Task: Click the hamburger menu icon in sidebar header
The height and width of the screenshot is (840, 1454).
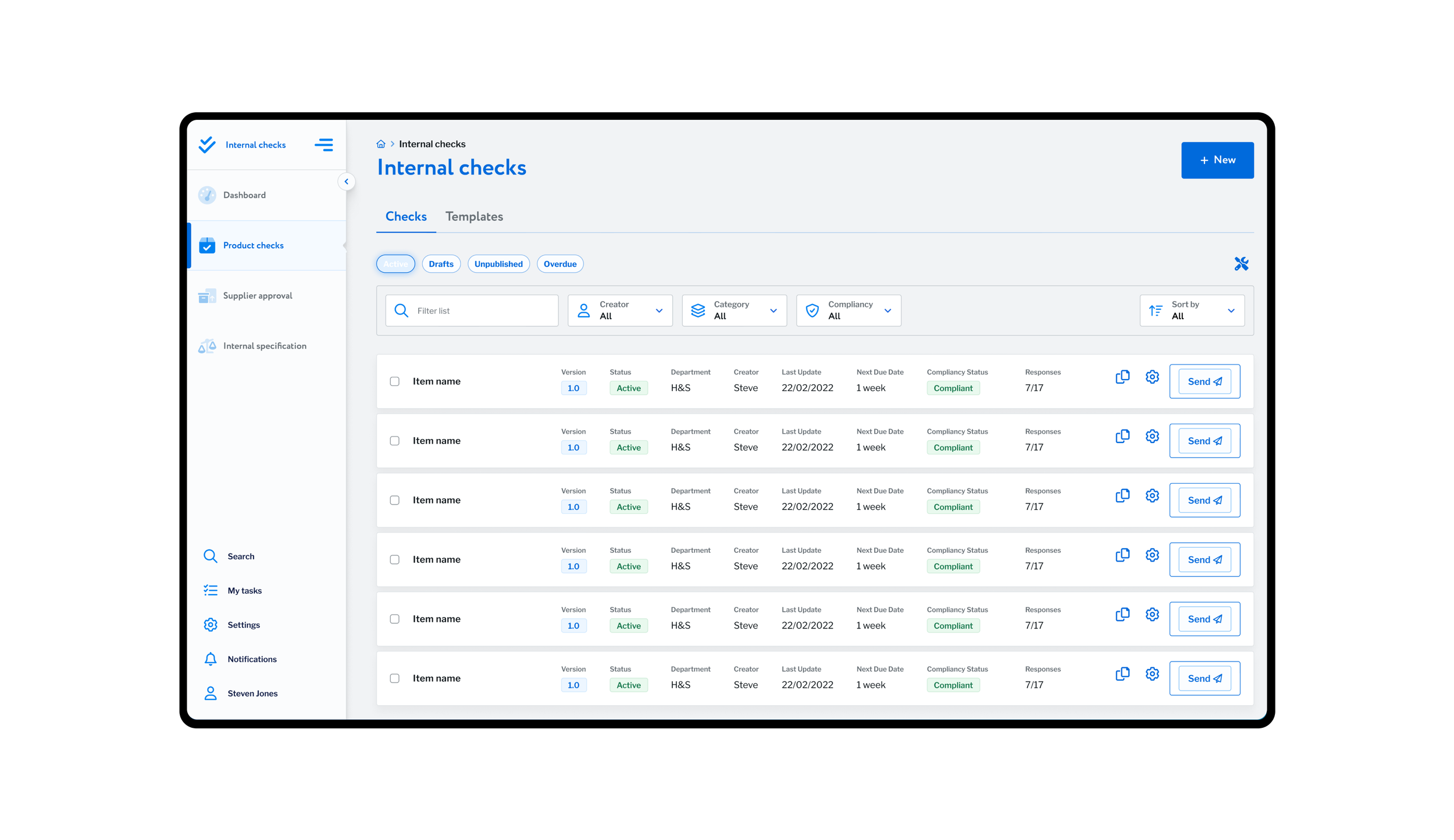Action: (323, 145)
